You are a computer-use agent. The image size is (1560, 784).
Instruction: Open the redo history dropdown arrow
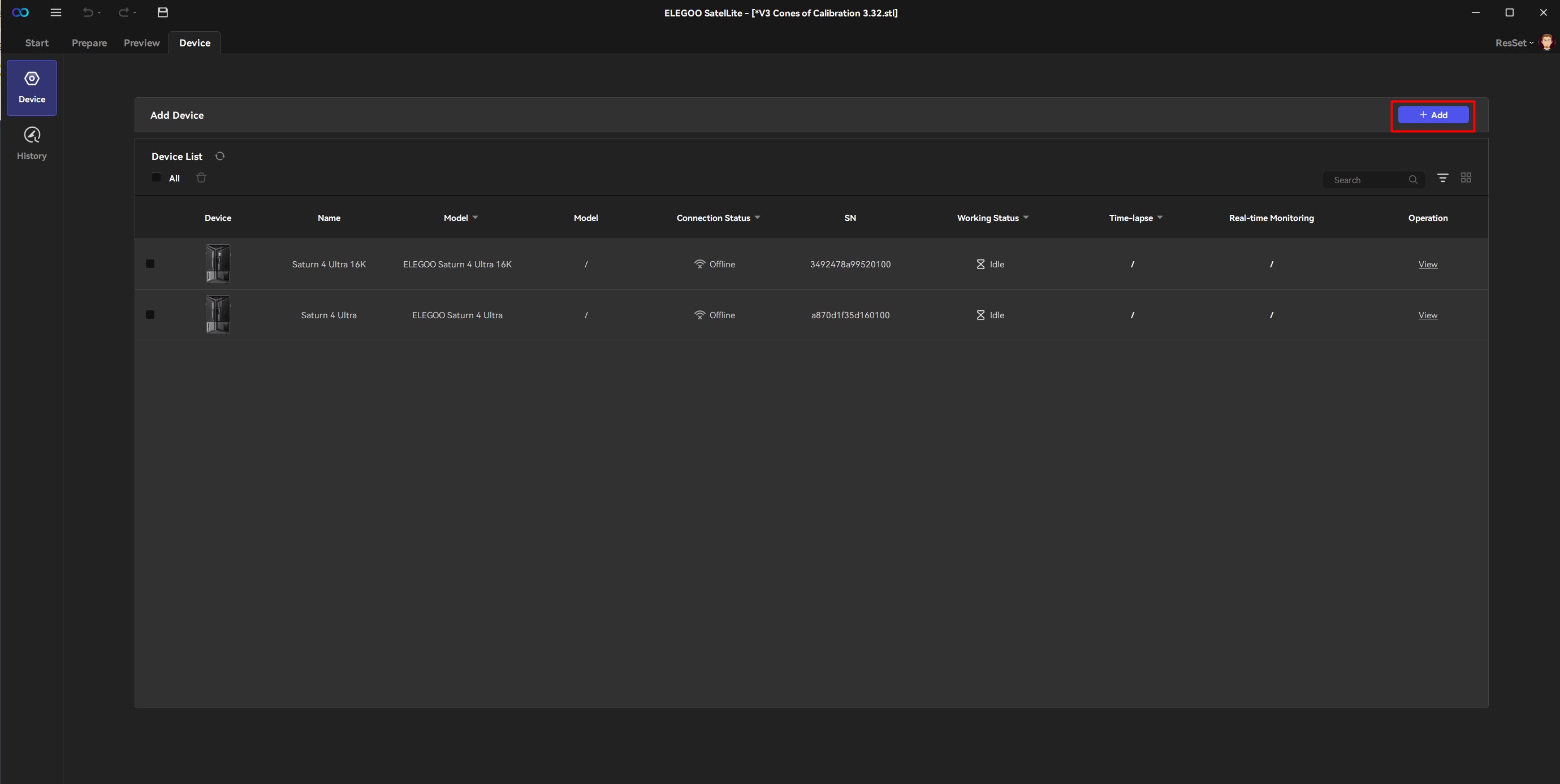pyautogui.click(x=135, y=12)
